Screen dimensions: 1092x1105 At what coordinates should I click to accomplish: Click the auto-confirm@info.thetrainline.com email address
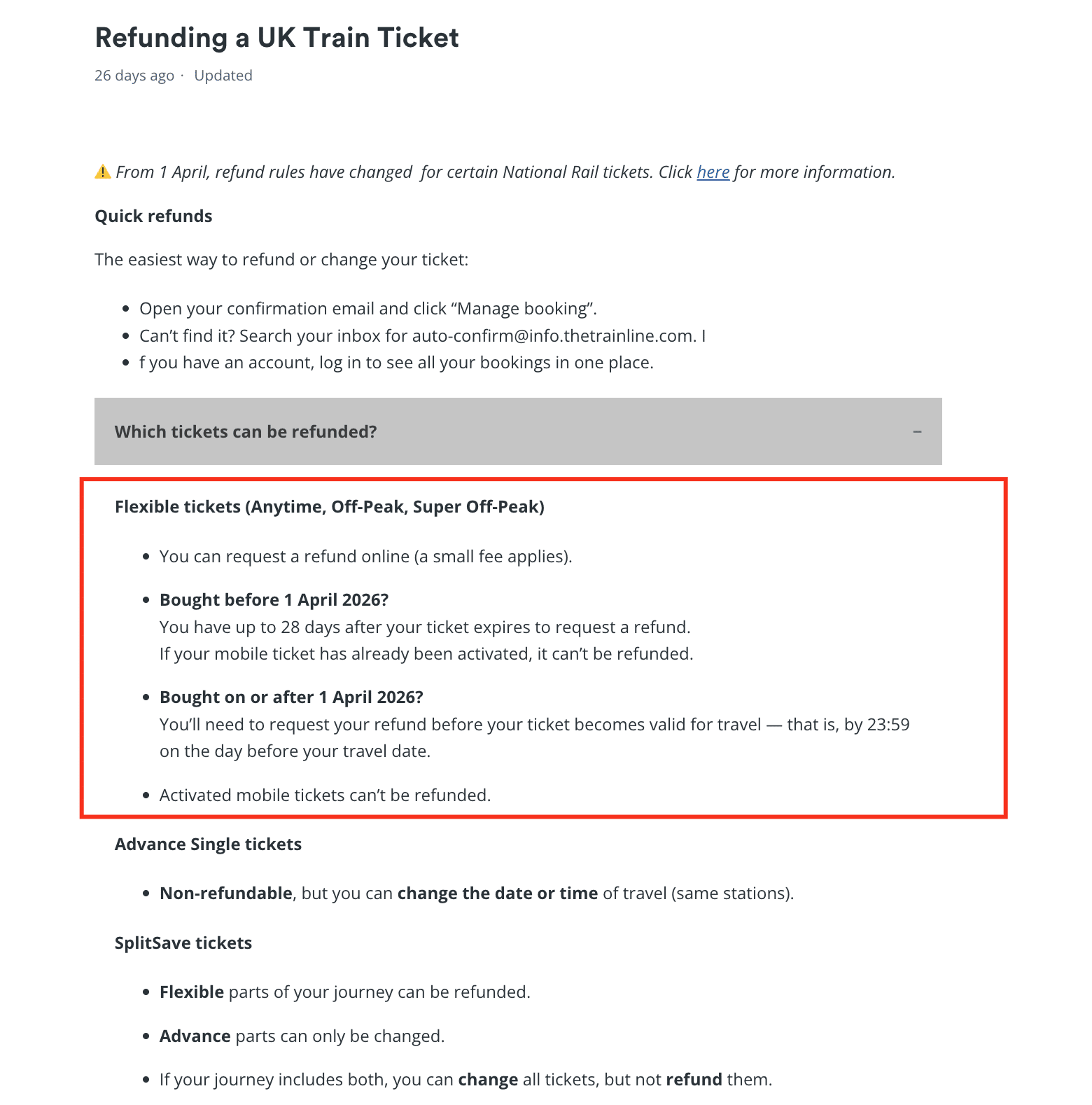click(554, 336)
